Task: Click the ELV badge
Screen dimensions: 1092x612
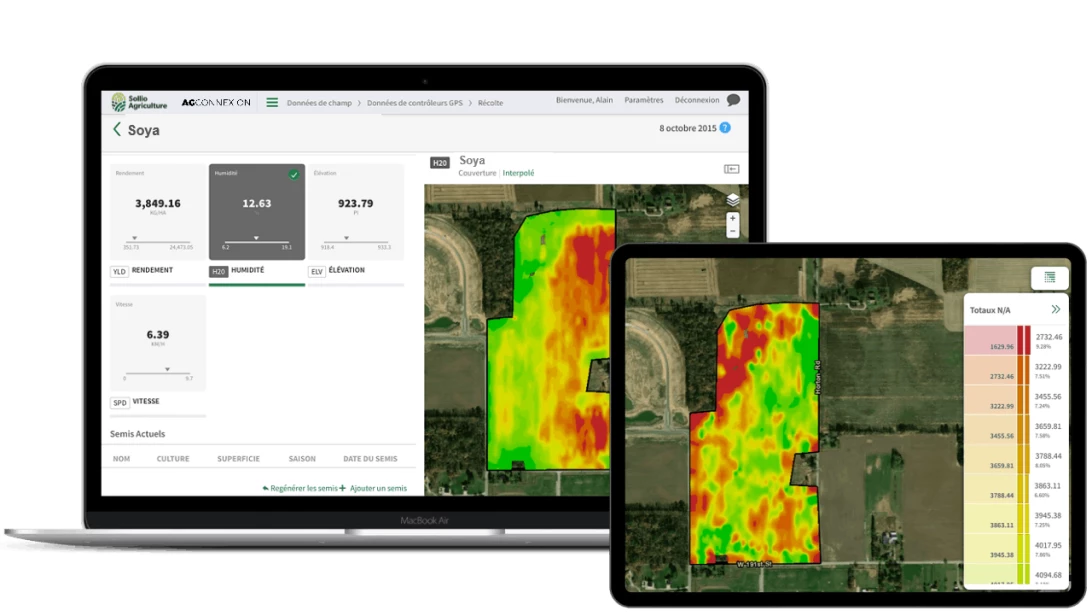Action: 317,272
